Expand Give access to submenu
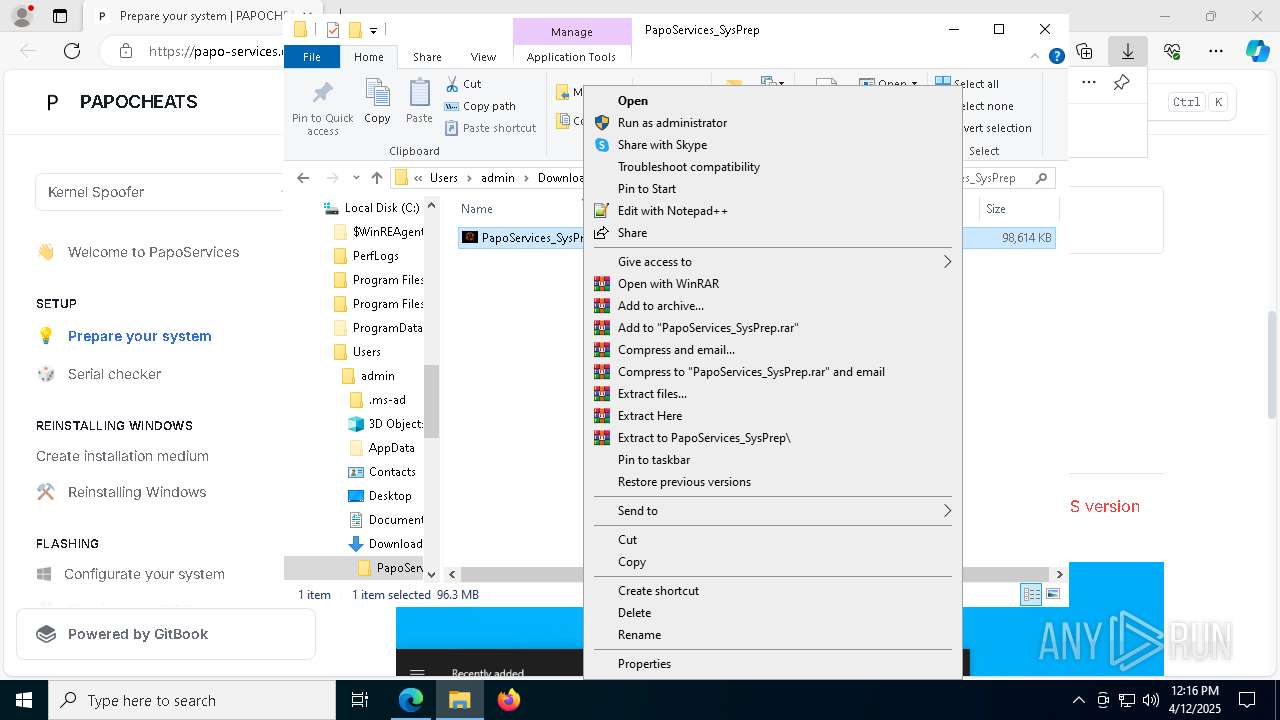Viewport: 1280px width, 720px height. [772, 262]
